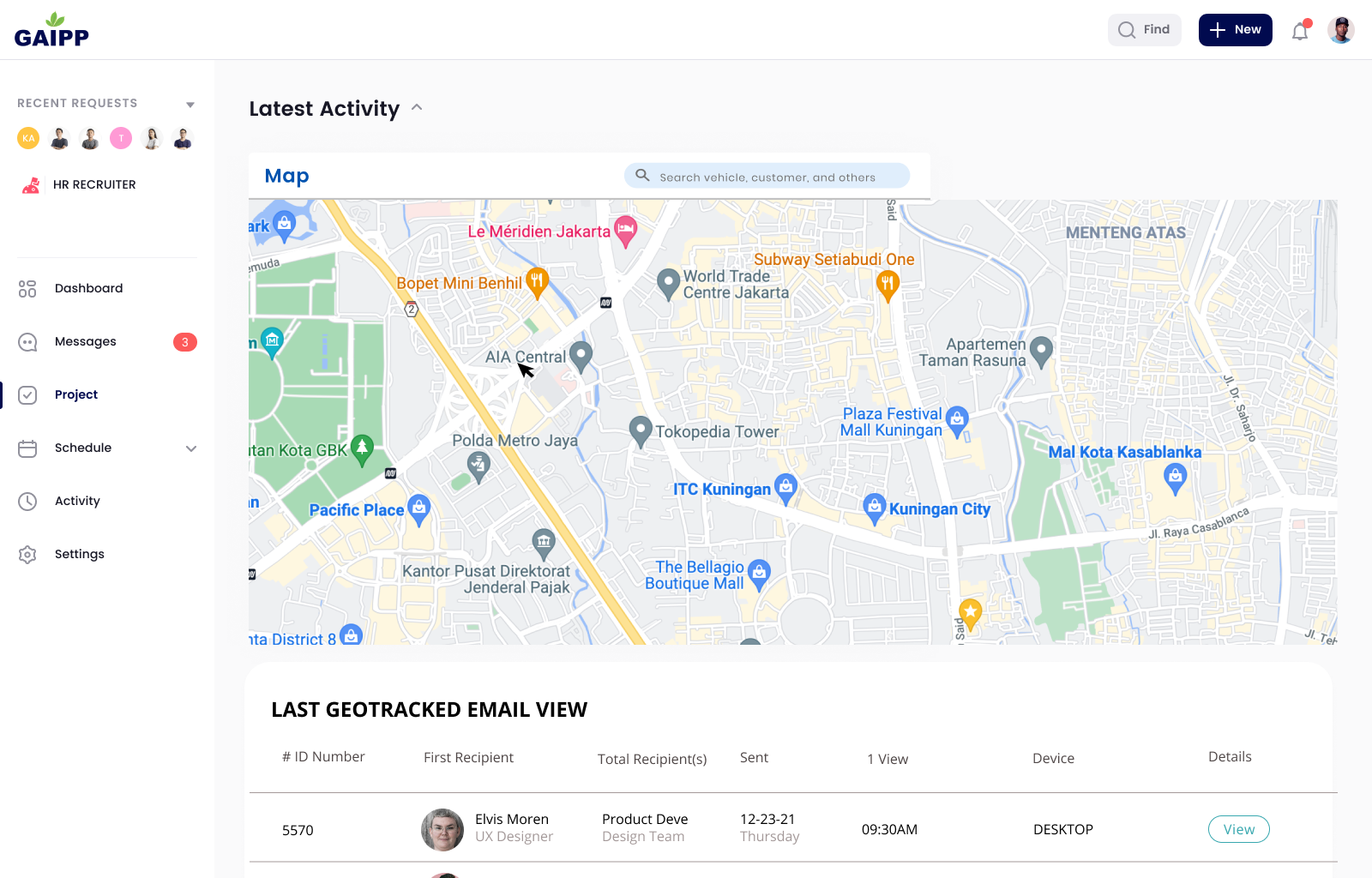Select the Bopet Mini Benhil restaurant pin
This screenshot has height=878, width=1372.
[537, 282]
